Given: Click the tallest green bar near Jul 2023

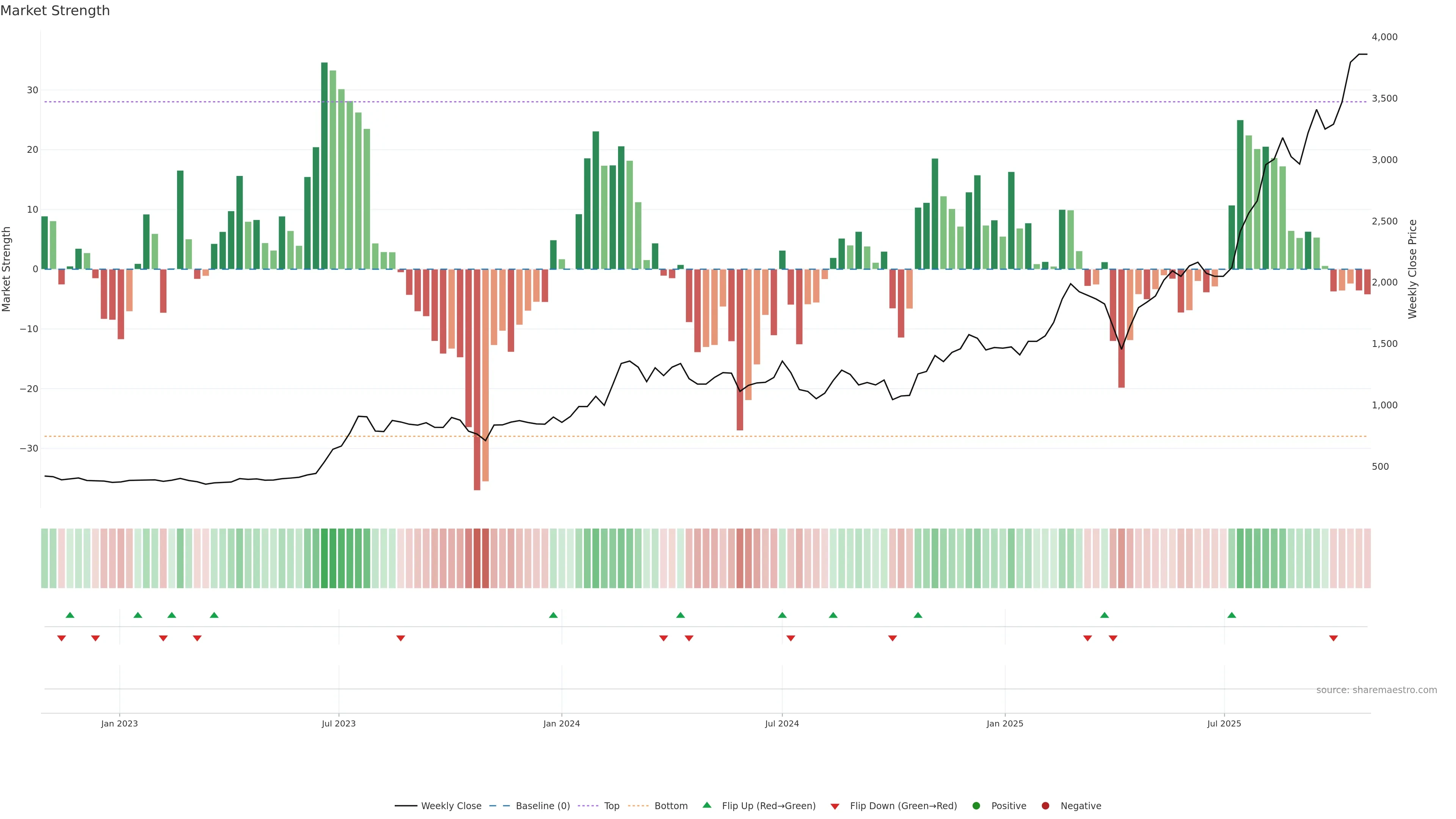Looking at the screenshot, I should point(325,166).
